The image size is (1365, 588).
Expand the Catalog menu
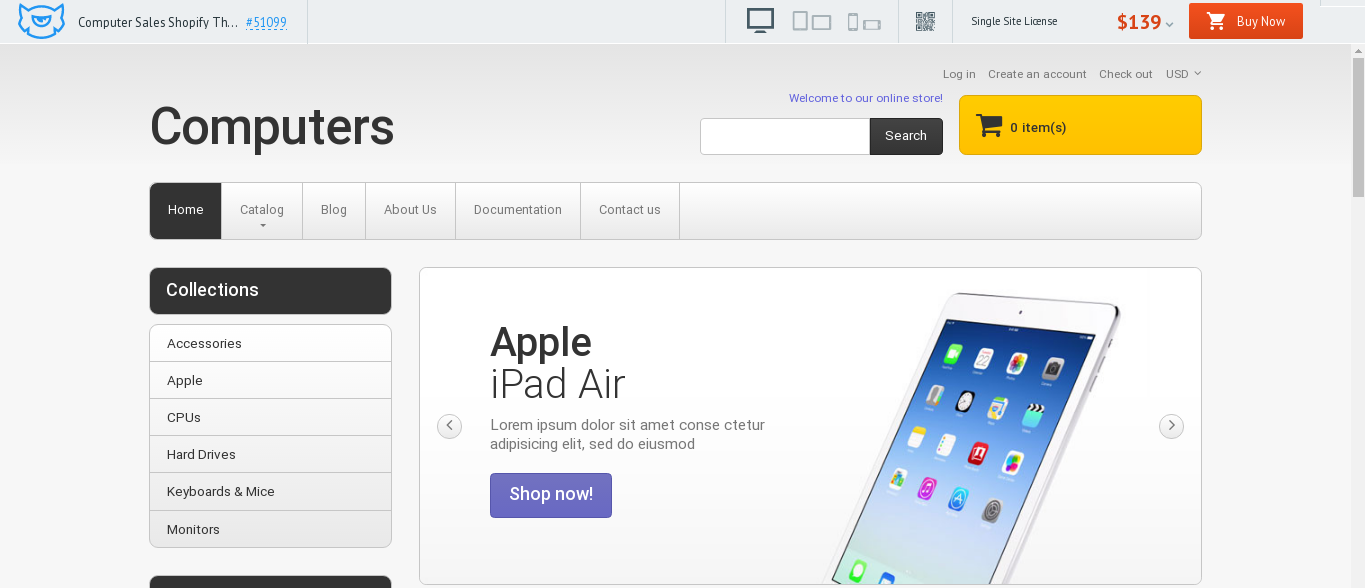coord(262,211)
